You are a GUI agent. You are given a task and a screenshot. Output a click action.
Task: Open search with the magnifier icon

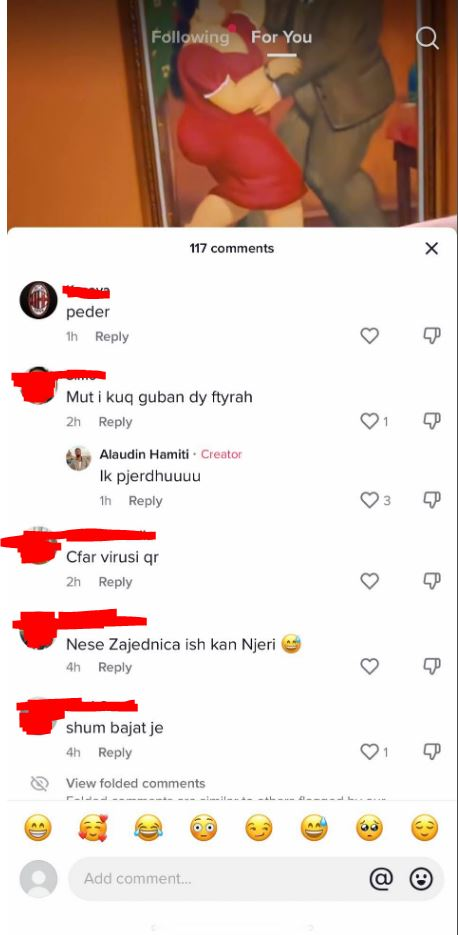[427, 38]
